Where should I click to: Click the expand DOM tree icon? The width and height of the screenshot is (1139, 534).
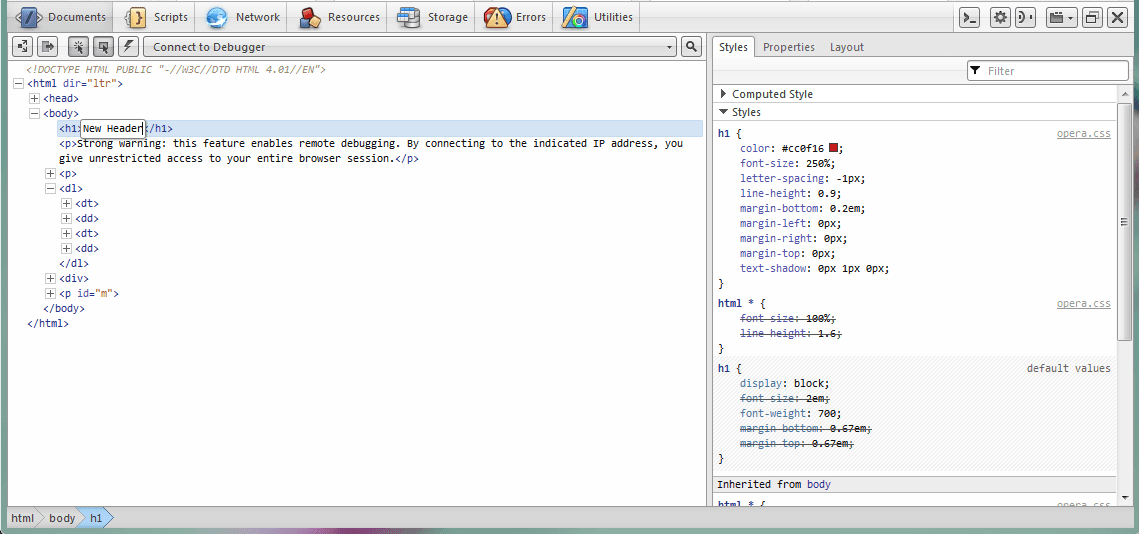pyautogui.click(x=22, y=47)
